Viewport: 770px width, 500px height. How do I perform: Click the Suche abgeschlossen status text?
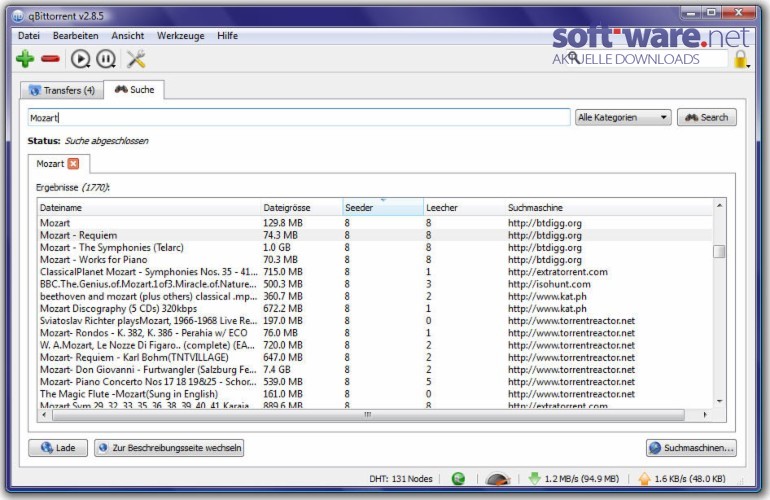pos(107,141)
